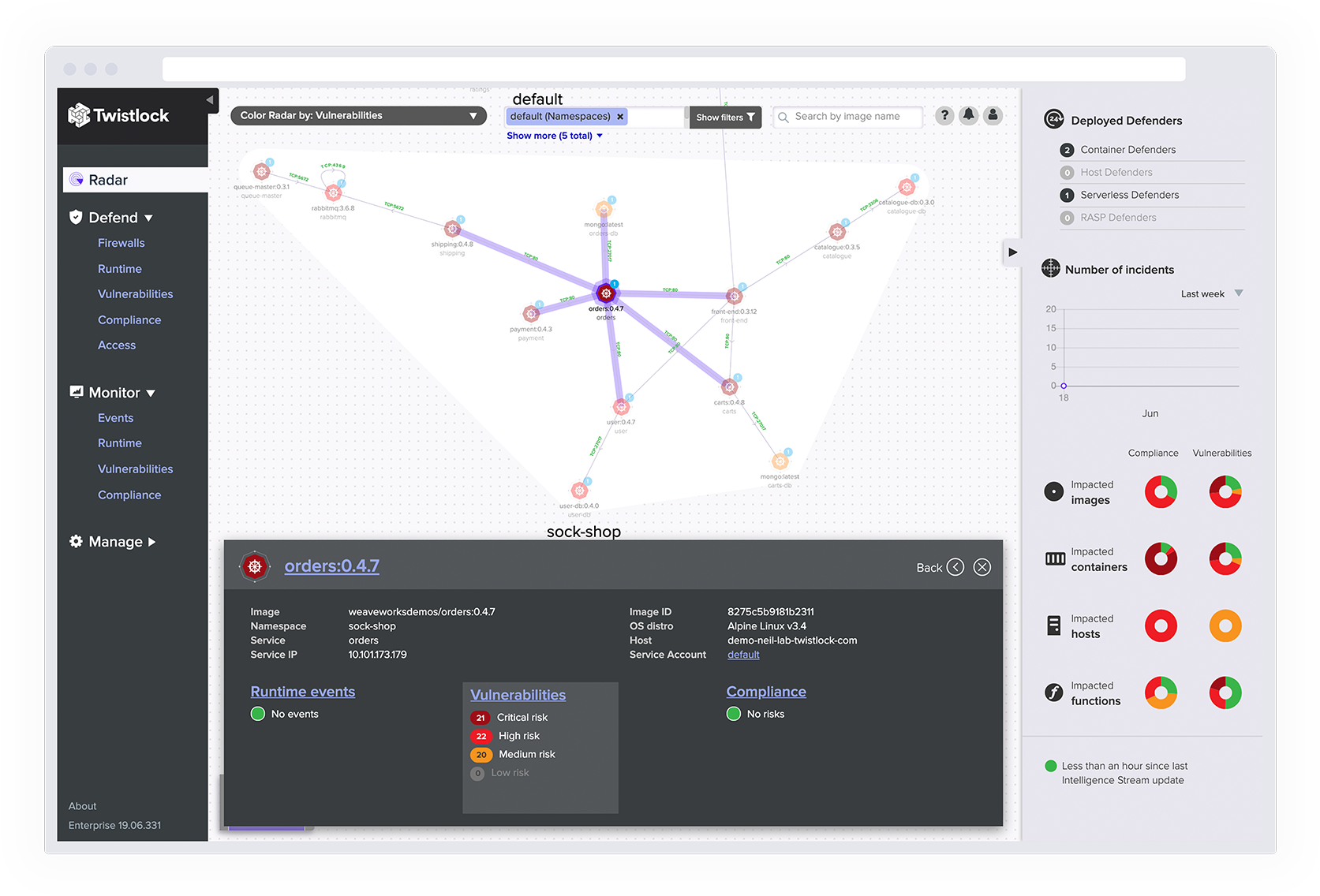Open the Radar page

(x=135, y=180)
